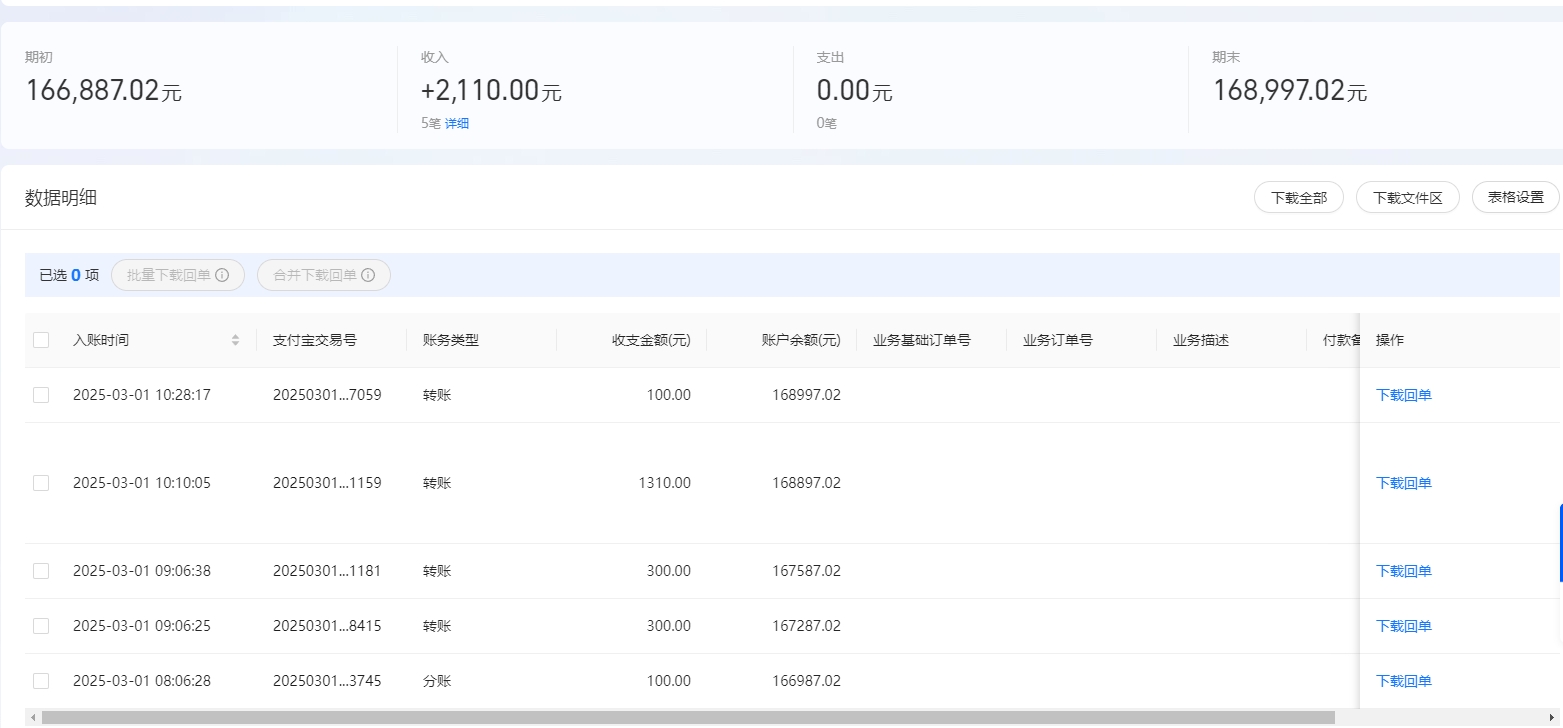Click transaction number 20250301...3745

pos(327,681)
